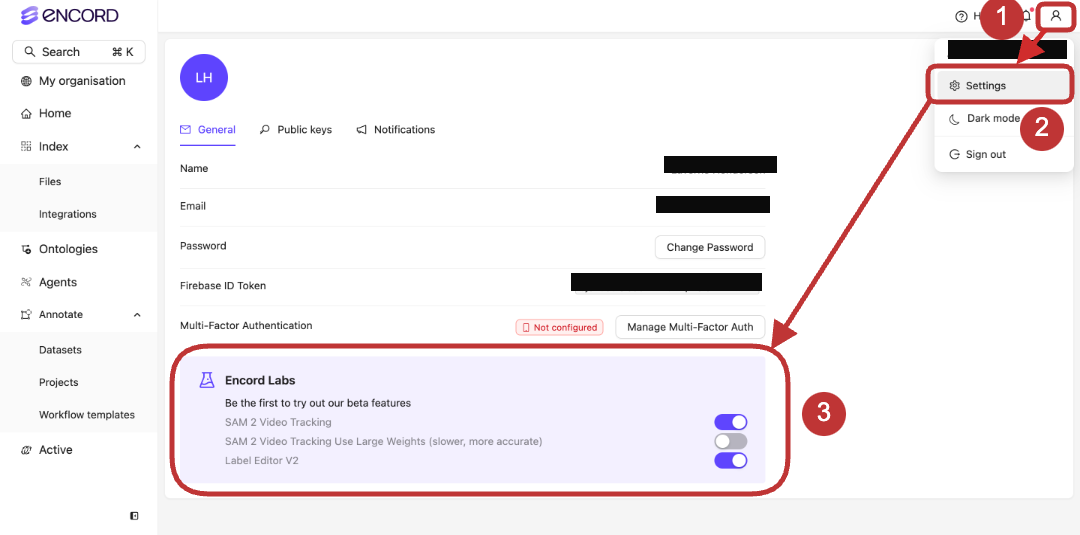Click the Sign out arrow icon
The width and height of the screenshot is (1080, 535).
pyautogui.click(x=954, y=154)
